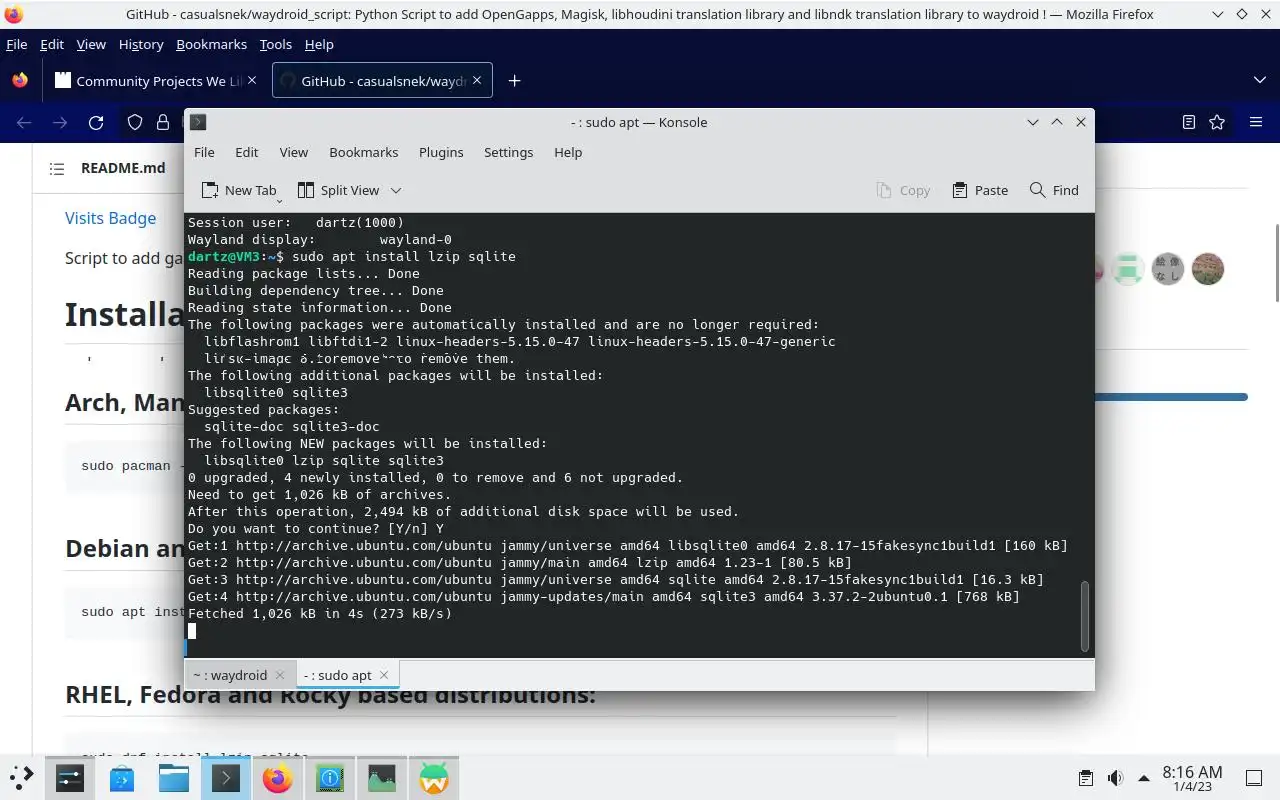The width and height of the screenshot is (1280, 800).
Task: Open Firefox Tools menu
Action: pos(275,44)
